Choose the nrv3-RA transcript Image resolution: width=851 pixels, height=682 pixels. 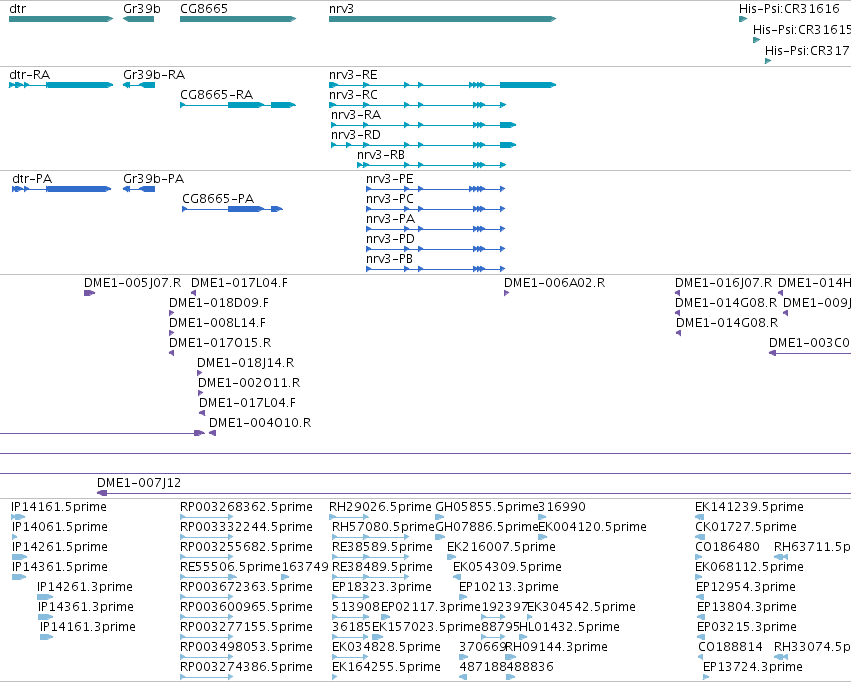(423, 125)
